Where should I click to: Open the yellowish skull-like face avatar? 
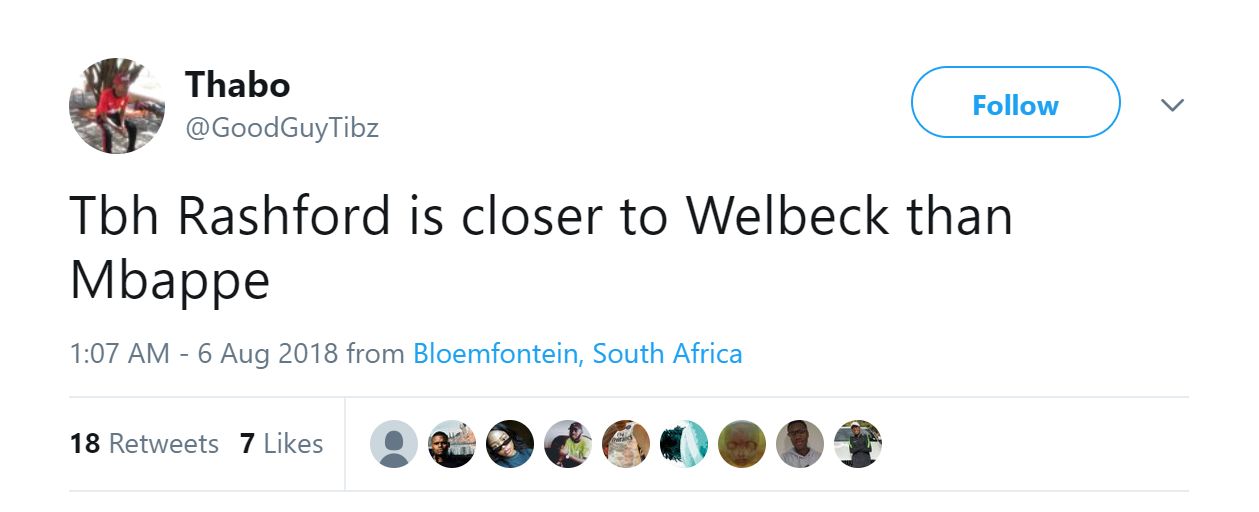pos(742,444)
